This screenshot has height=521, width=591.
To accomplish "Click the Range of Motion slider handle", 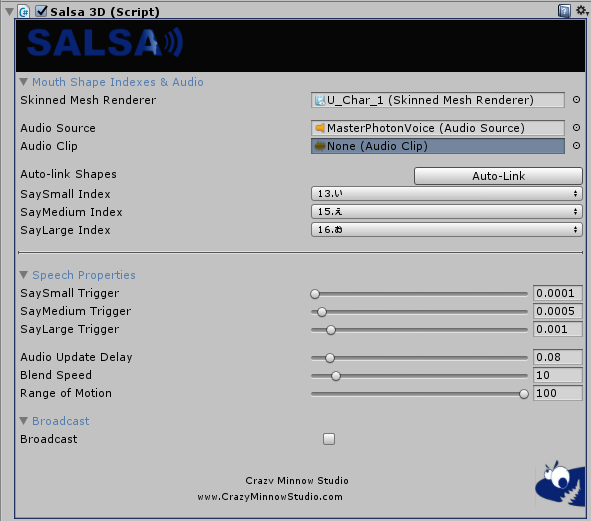I will pos(524,394).
